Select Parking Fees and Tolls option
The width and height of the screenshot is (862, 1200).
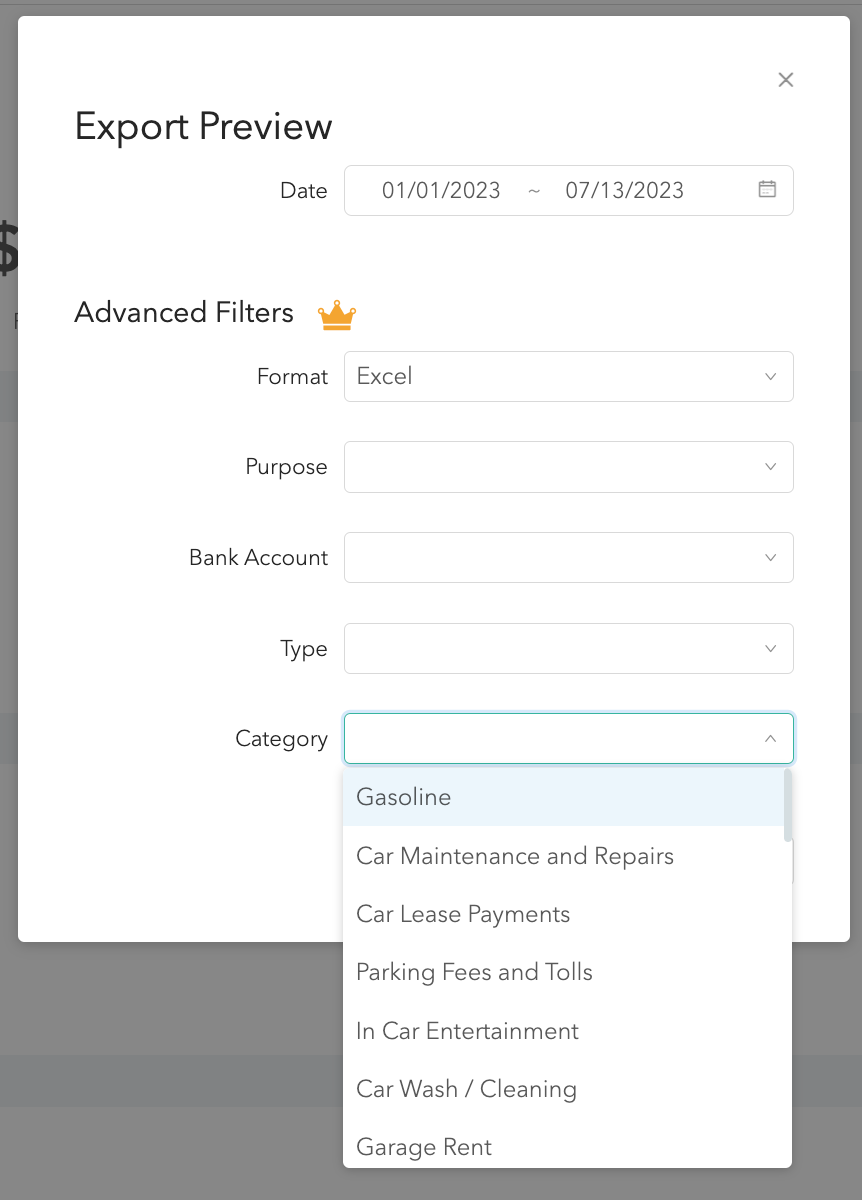564,972
